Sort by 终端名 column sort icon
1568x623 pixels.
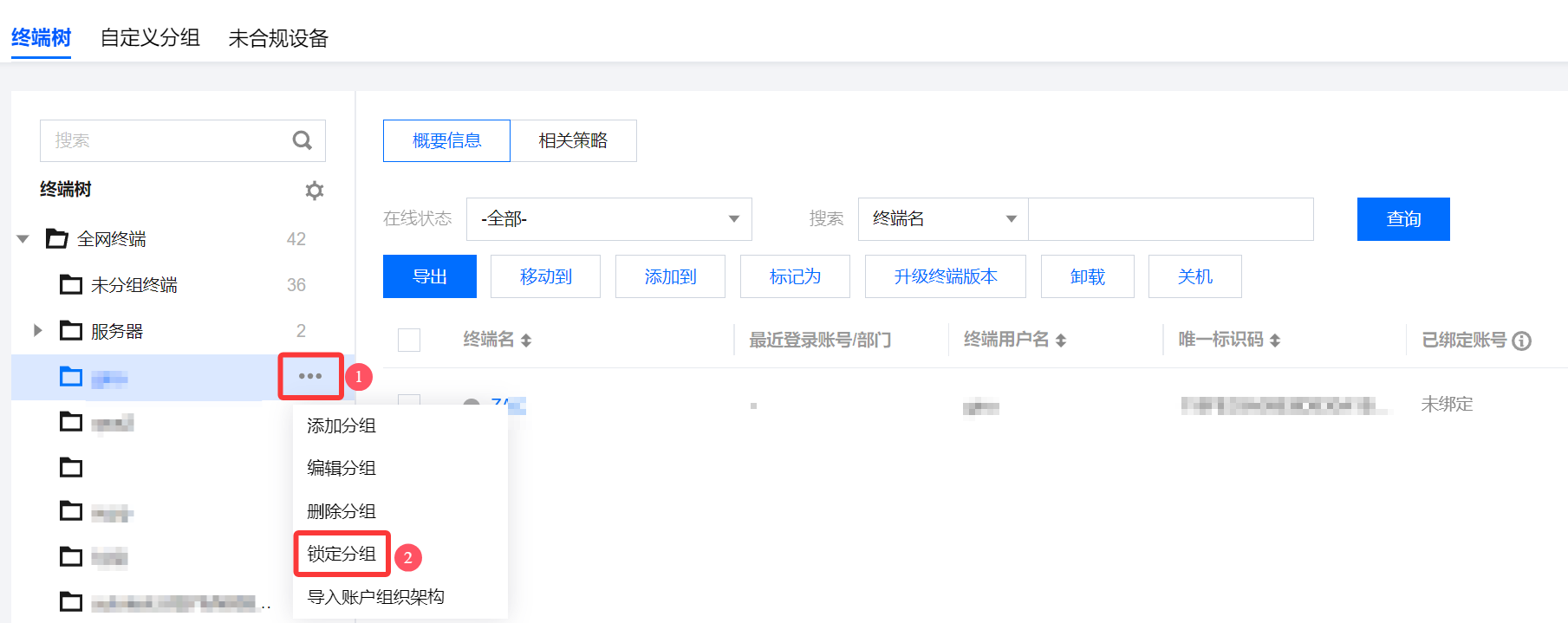[526, 341]
